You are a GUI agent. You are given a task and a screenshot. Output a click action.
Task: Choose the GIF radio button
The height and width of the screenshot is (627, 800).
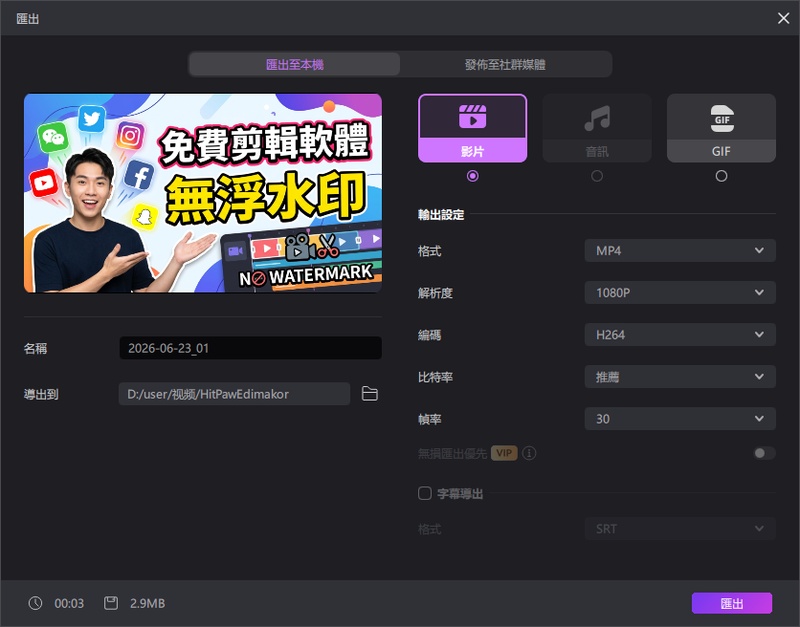pos(721,176)
